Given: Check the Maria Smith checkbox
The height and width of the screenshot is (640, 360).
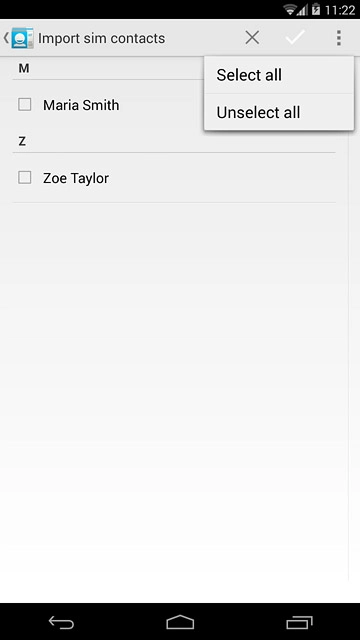Looking at the screenshot, I should click(x=24, y=105).
